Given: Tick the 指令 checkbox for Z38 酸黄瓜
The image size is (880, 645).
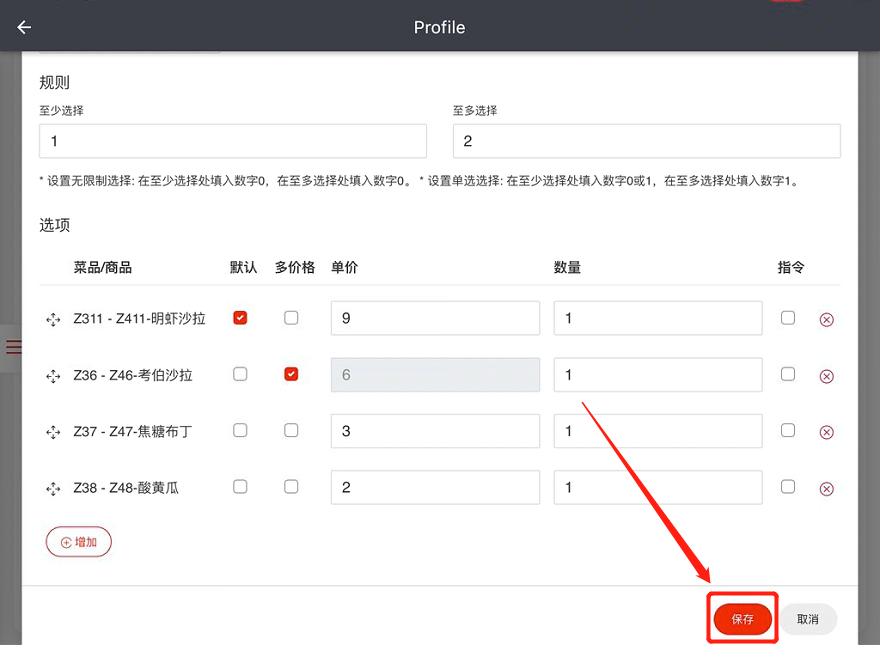Looking at the screenshot, I should click(788, 486).
